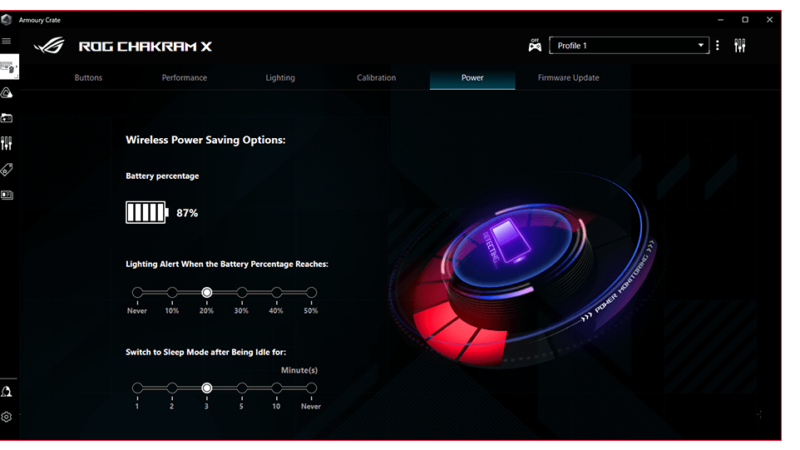800x450 pixels.
Task: Open the hamburger menu in the sidebar
Action: tap(7, 41)
